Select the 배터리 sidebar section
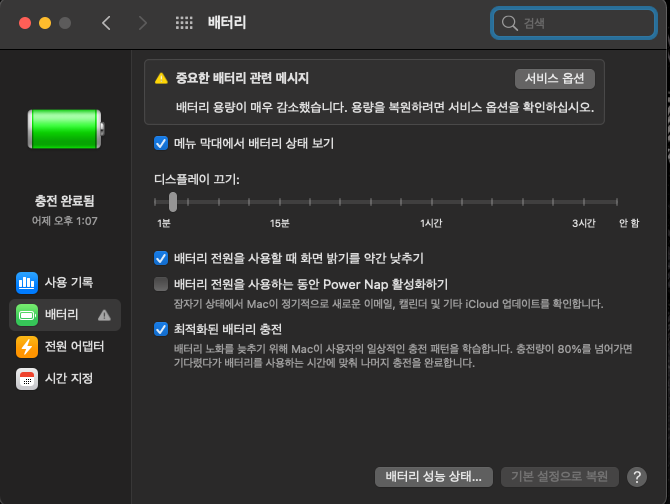Screen dimensions: 670x504 coord(65,315)
